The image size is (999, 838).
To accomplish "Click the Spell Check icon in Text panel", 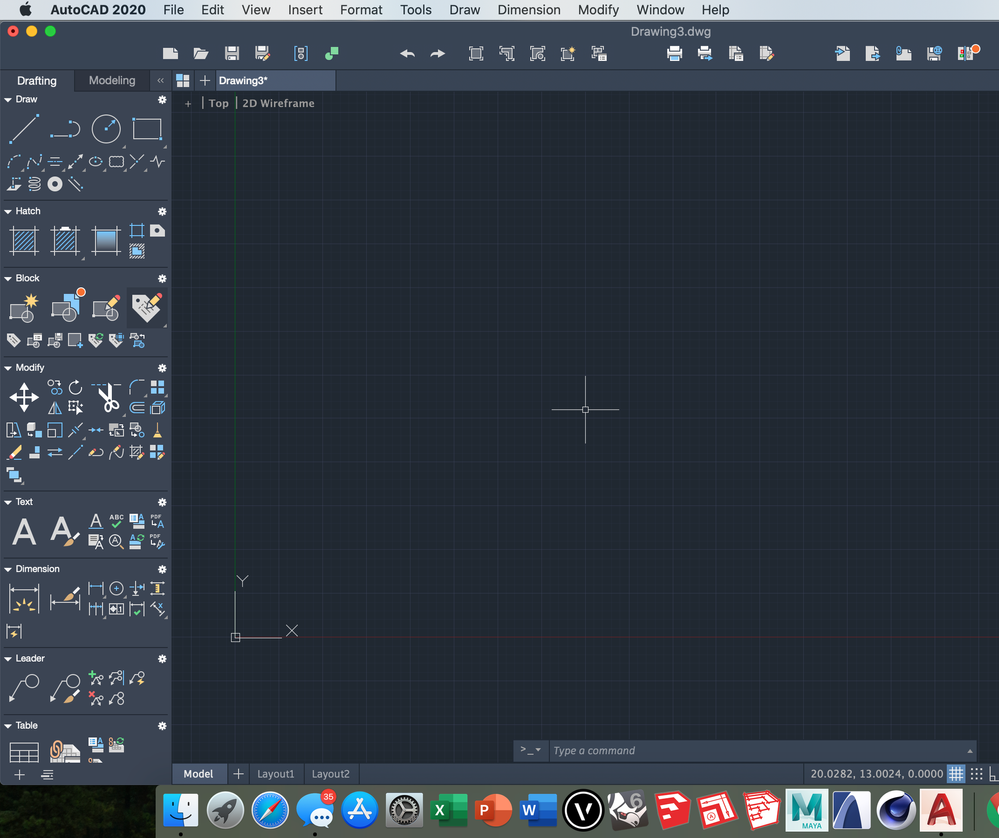I will (x=116, y=521).
